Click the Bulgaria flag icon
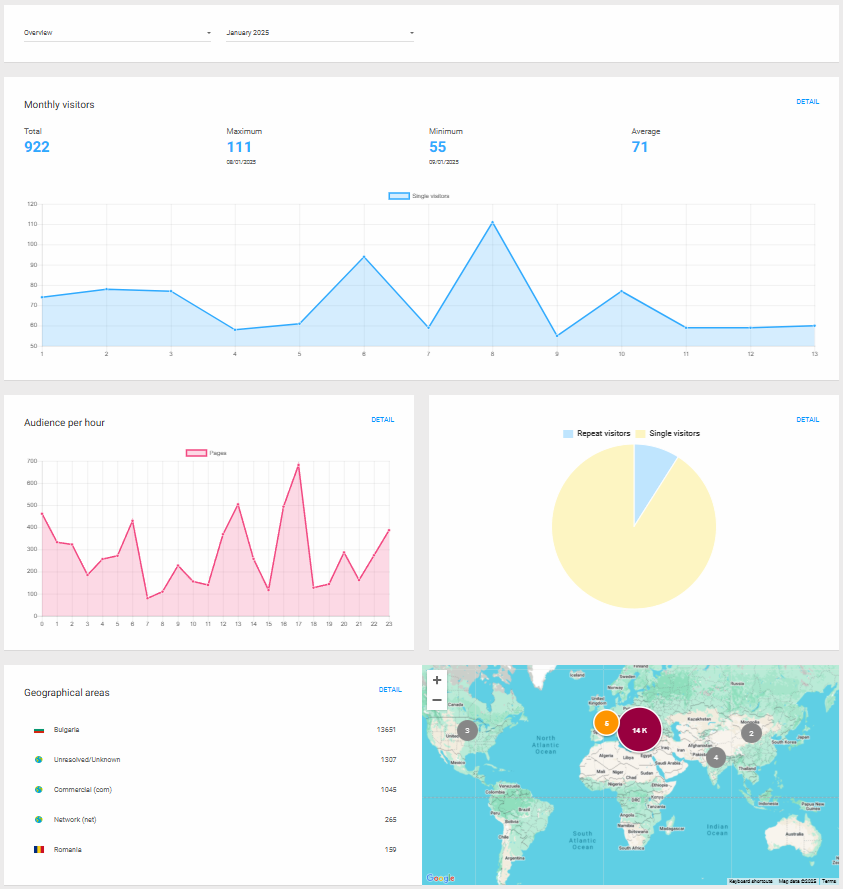Viewport: 843px width, 889px height. click(x=39, y=730)
